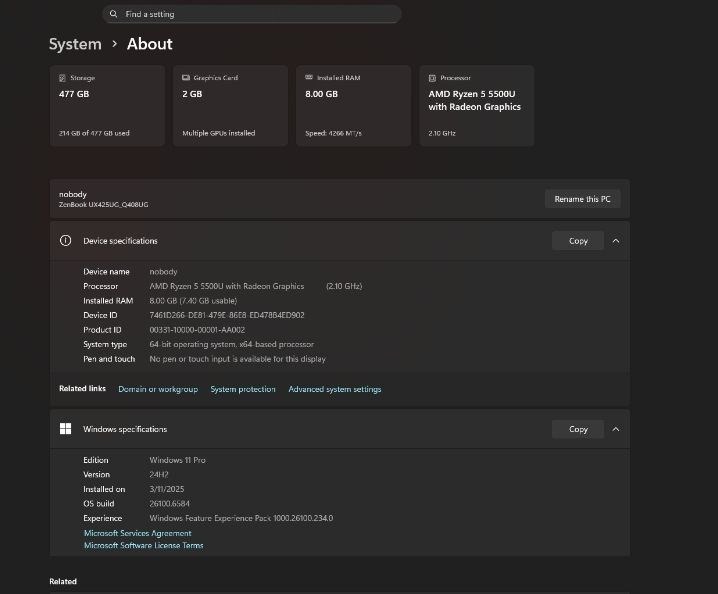This screenshot has width=718, height=594.
Task: Go back to System via the breadcrumb
Action: coord(75,44)
